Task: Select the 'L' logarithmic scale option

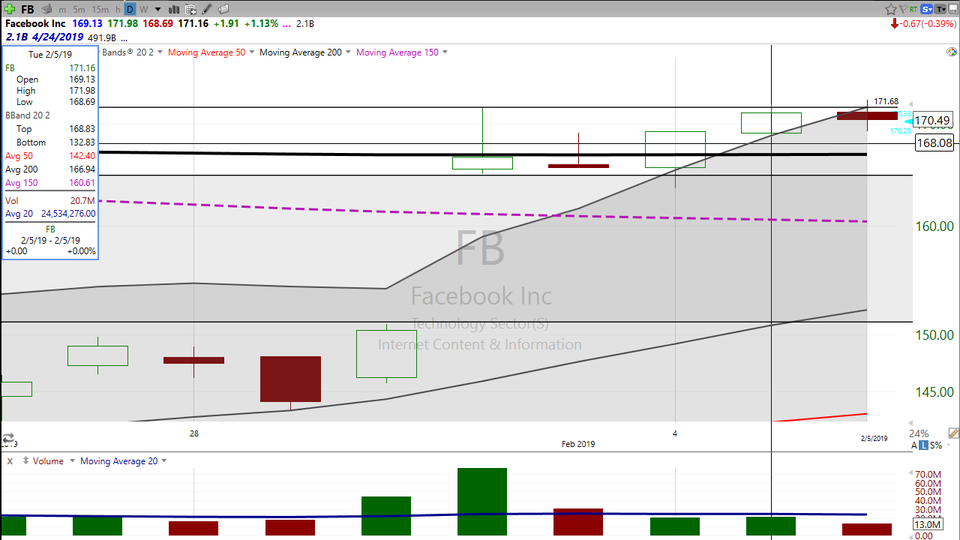Action: pyautogui.click(x=923, y=446)
